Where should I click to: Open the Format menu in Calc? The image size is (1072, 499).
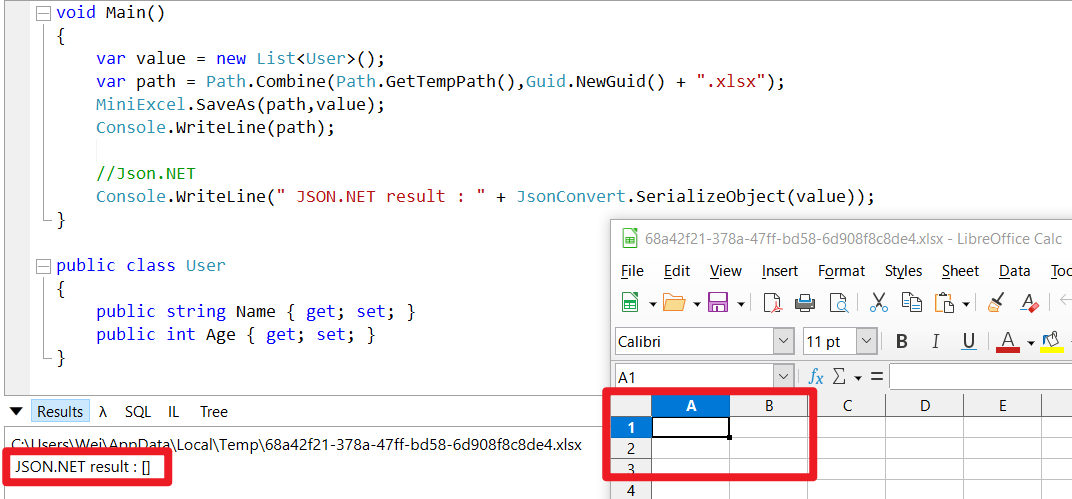click(842, 271)
